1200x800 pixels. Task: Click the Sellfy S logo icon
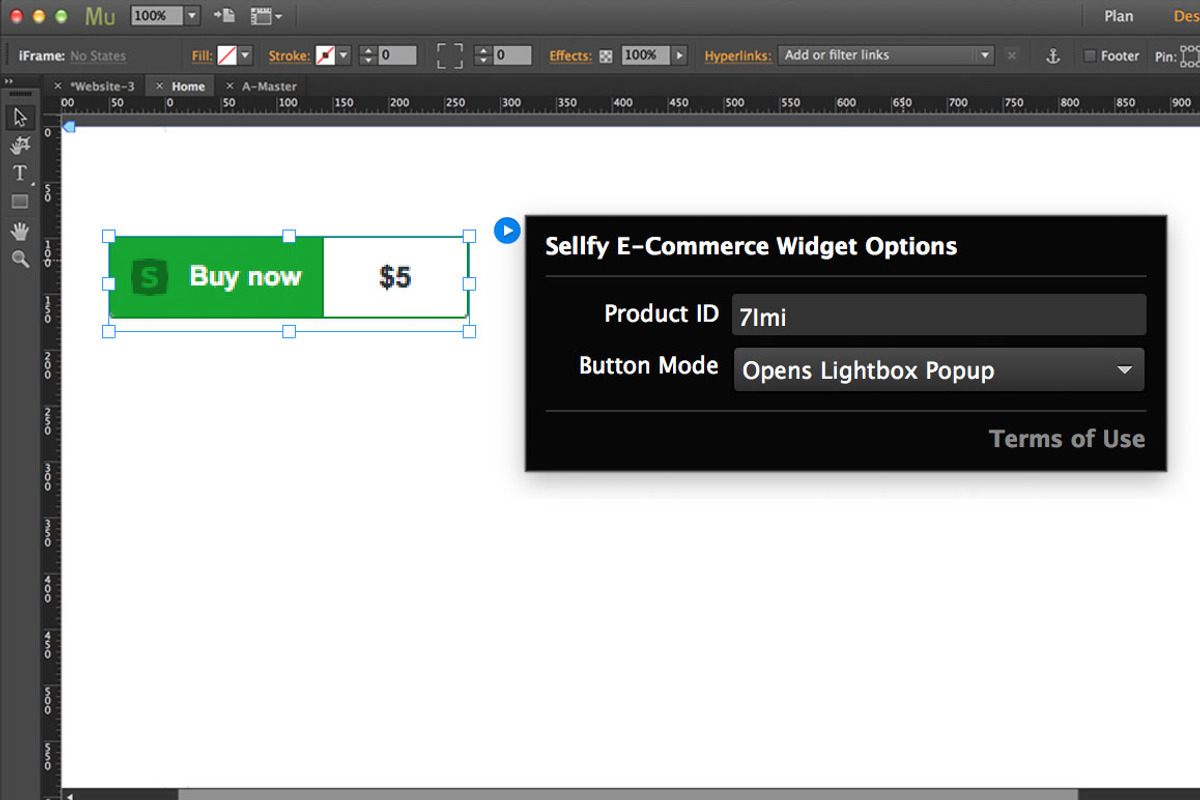point(149,277)
